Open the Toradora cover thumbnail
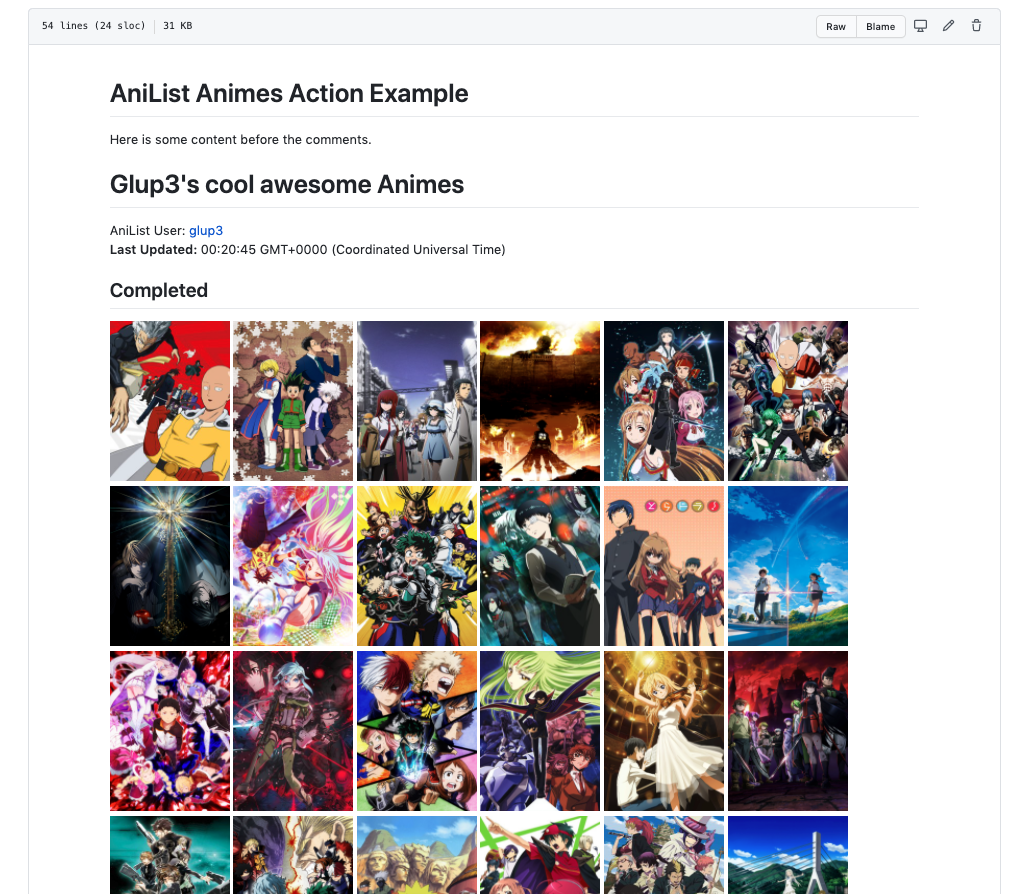The image size is (1022, 894). click(x=664, y=566)
